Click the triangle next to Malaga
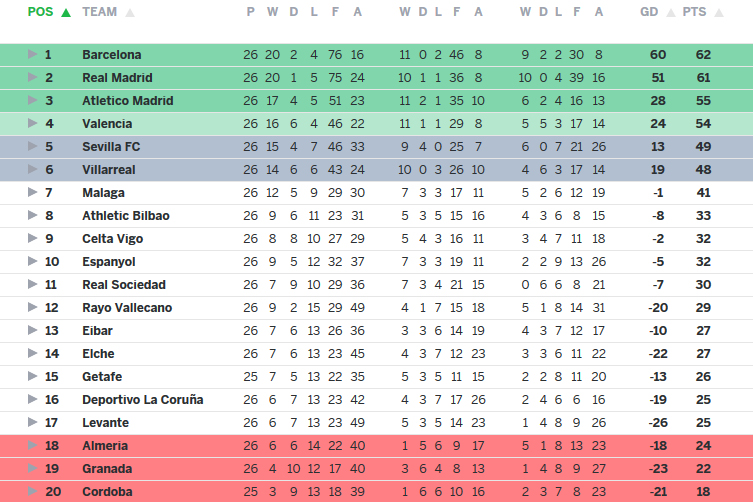This screenshot has height=502, width=753. tap(32, 193)
